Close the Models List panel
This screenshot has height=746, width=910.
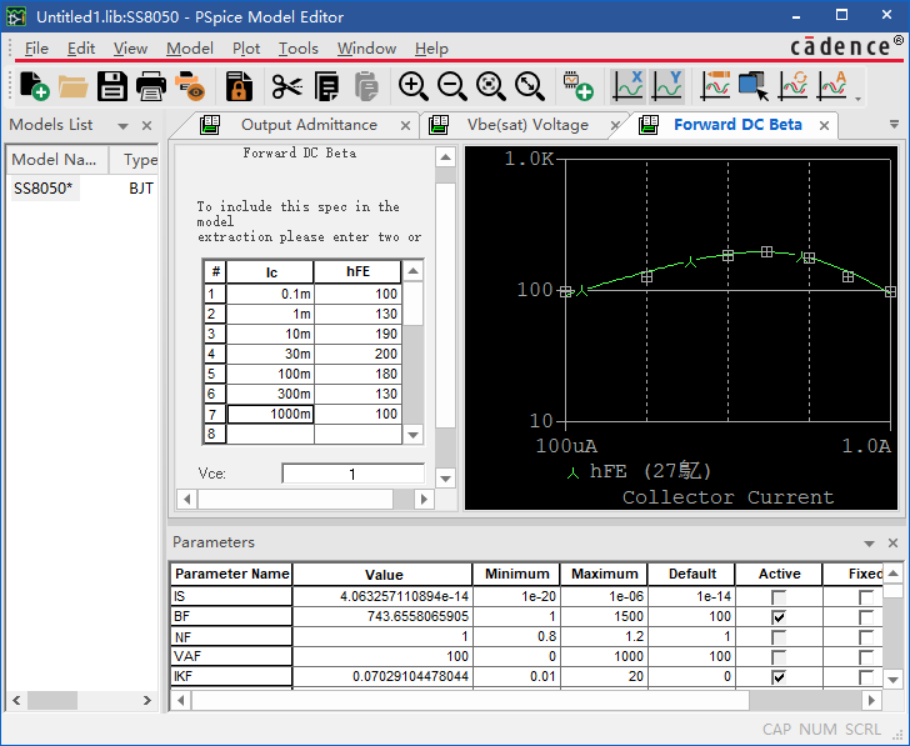point(147,126)
